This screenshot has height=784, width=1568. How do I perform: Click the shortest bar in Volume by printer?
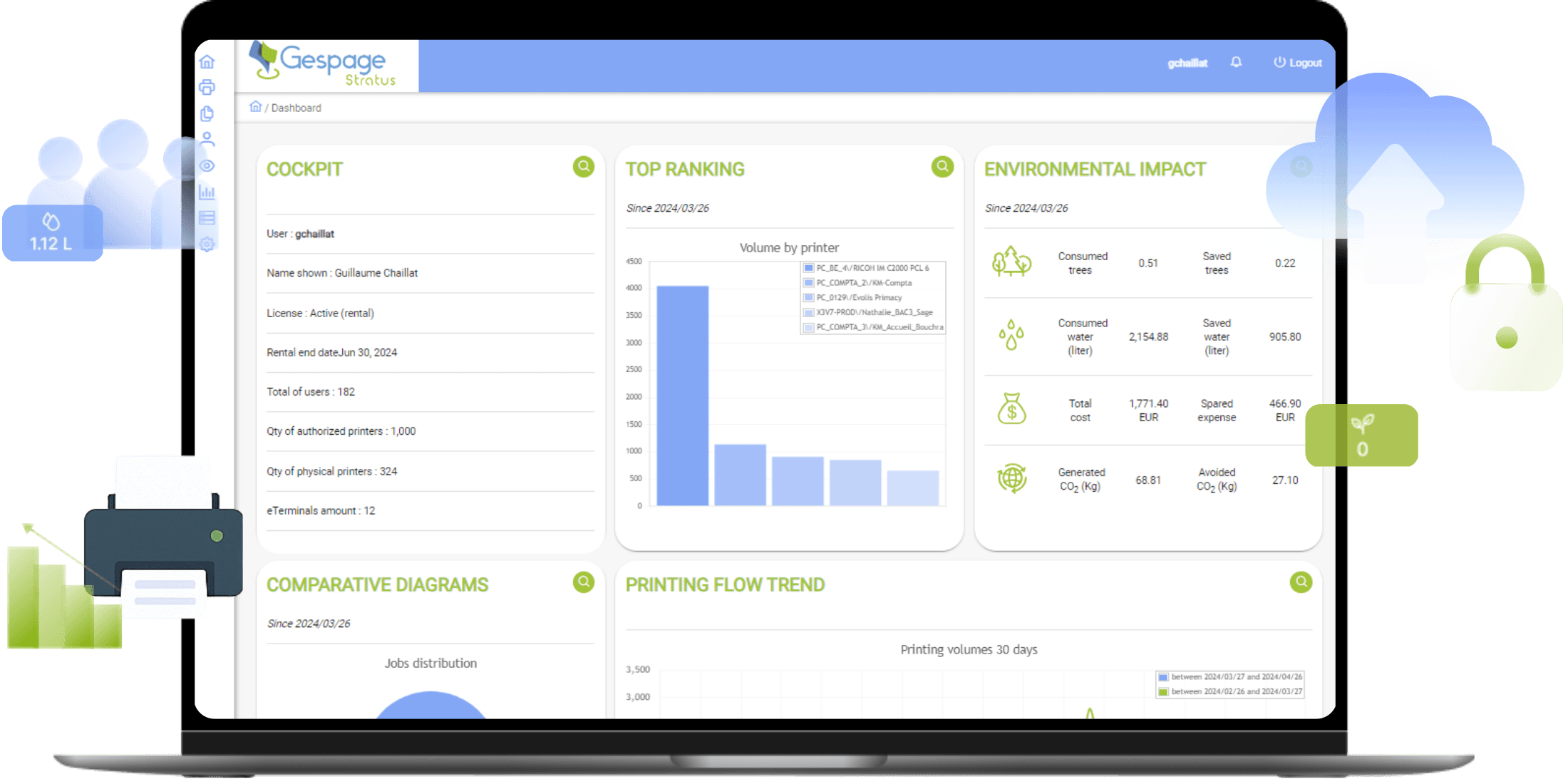912,488
